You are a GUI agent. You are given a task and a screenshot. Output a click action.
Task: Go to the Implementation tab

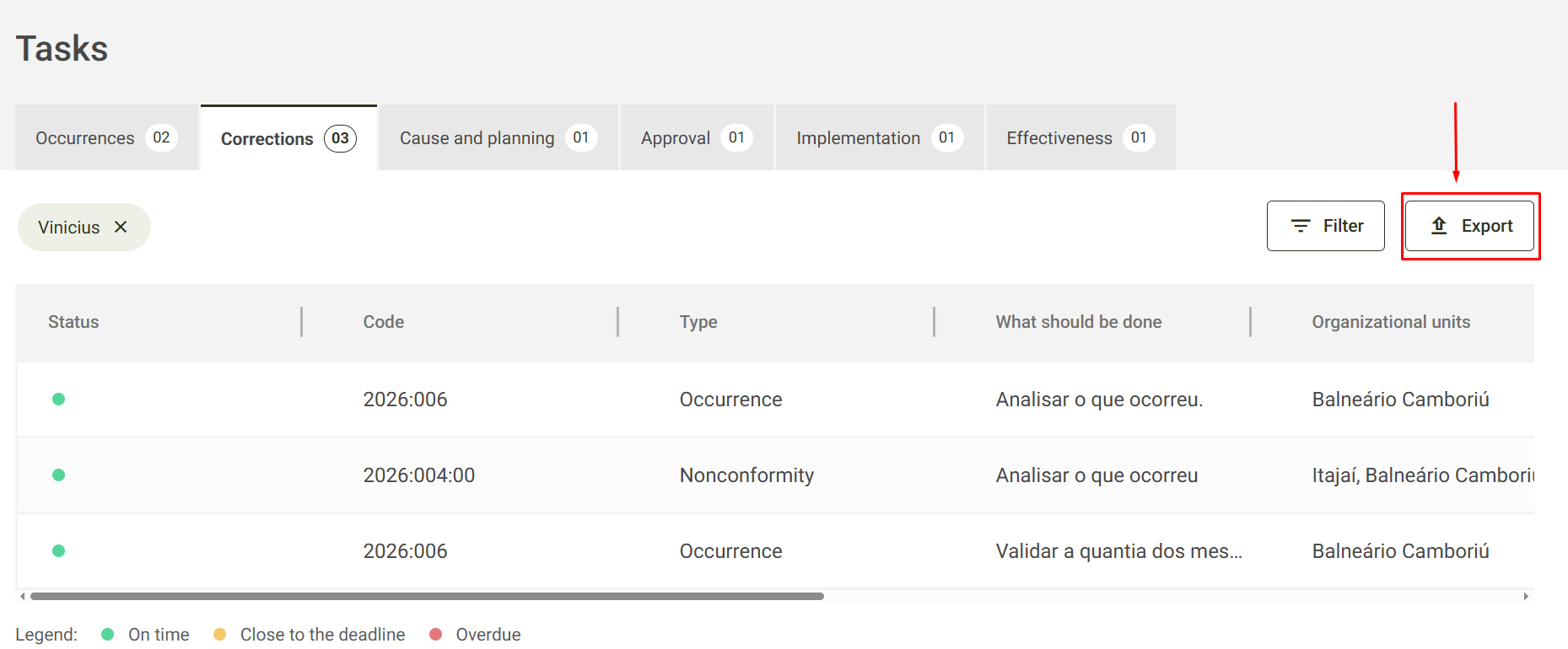click(880, 137)
